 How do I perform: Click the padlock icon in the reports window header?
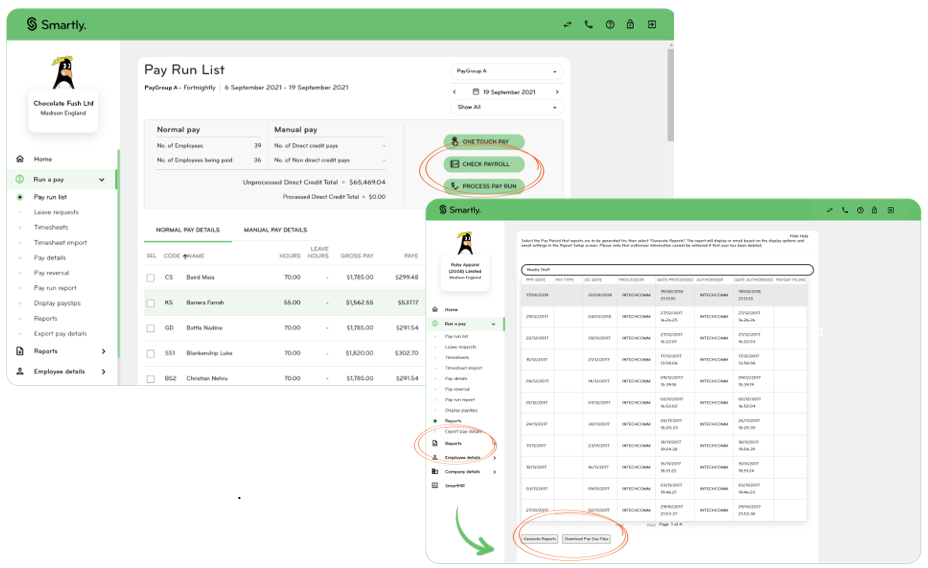(x=874, y=210)
